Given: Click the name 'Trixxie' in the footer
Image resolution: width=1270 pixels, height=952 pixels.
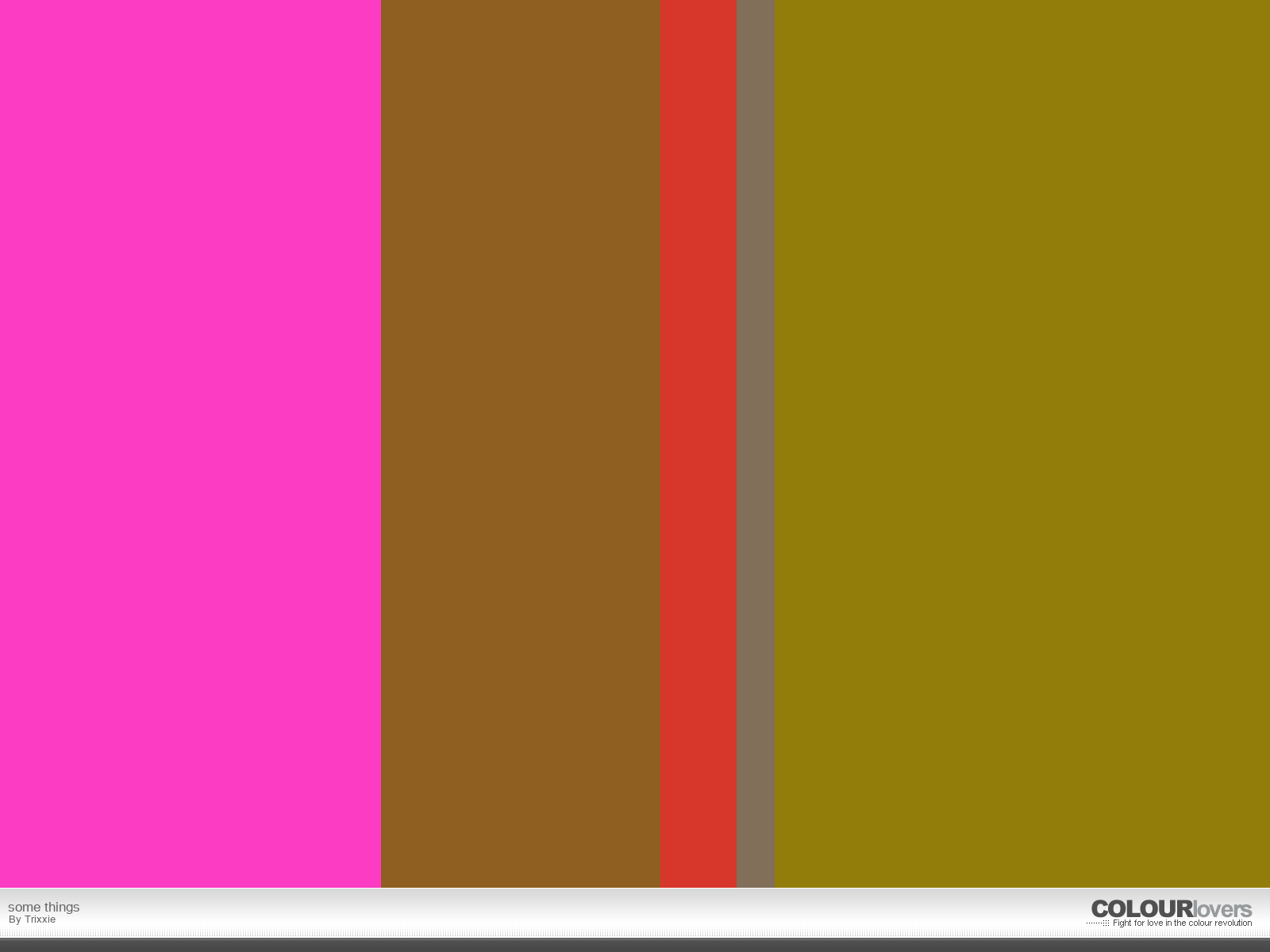Looking at the screenshot, I should coord(40,919).
